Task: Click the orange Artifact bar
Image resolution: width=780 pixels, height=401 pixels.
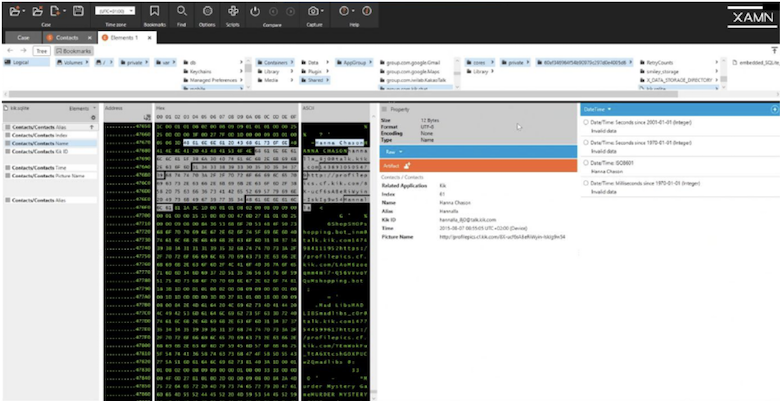Action: pyautogui.click(x=478, y=166)
